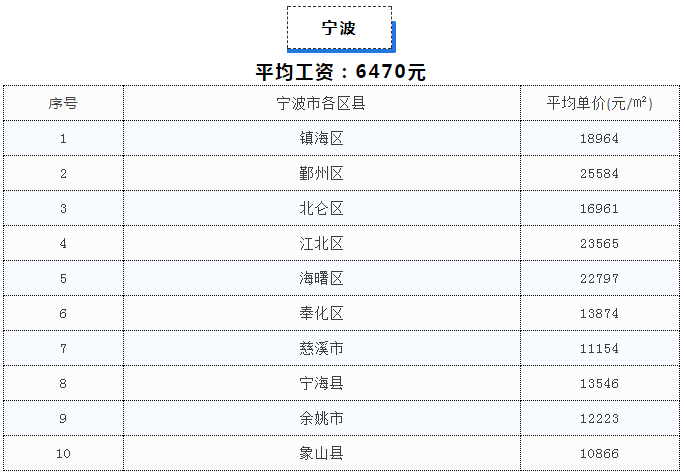Select row number 10 cell
This screenshot has width=684, height=474.
point(63,454)
